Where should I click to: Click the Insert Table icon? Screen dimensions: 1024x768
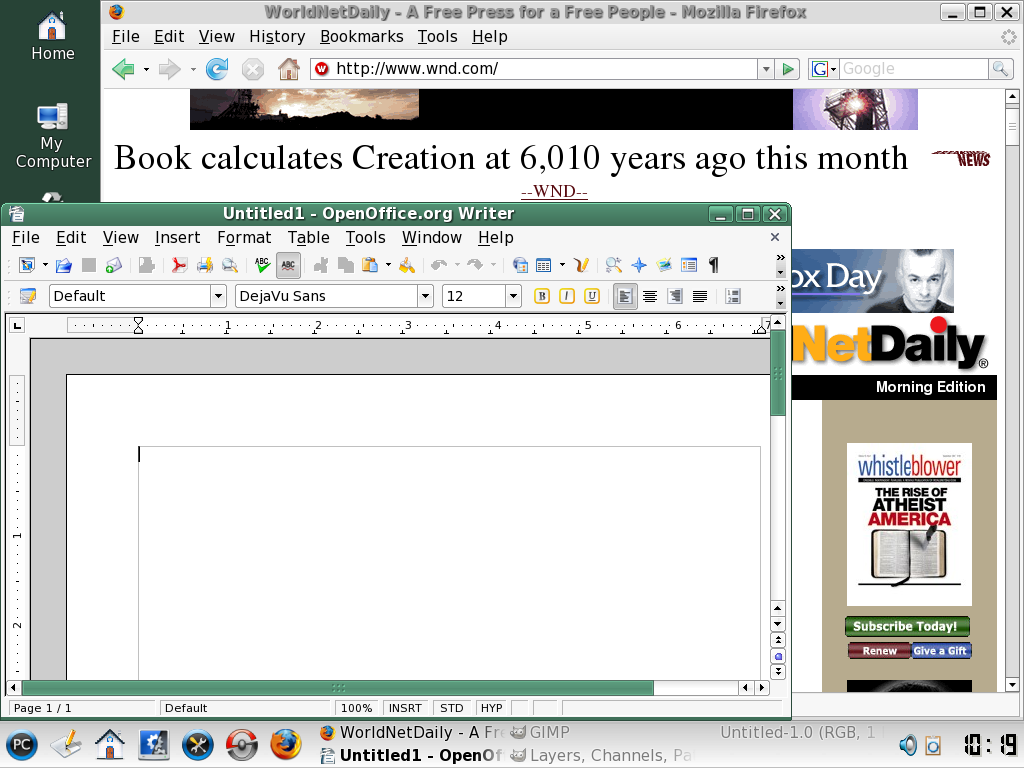(543, 265)
